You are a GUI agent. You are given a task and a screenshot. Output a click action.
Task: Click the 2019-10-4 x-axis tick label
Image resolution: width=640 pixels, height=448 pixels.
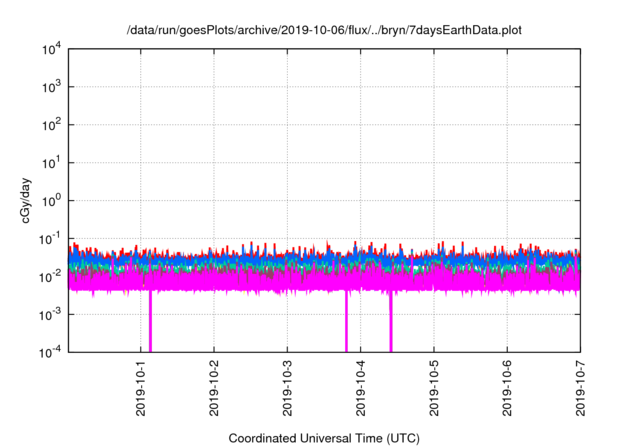360,388
